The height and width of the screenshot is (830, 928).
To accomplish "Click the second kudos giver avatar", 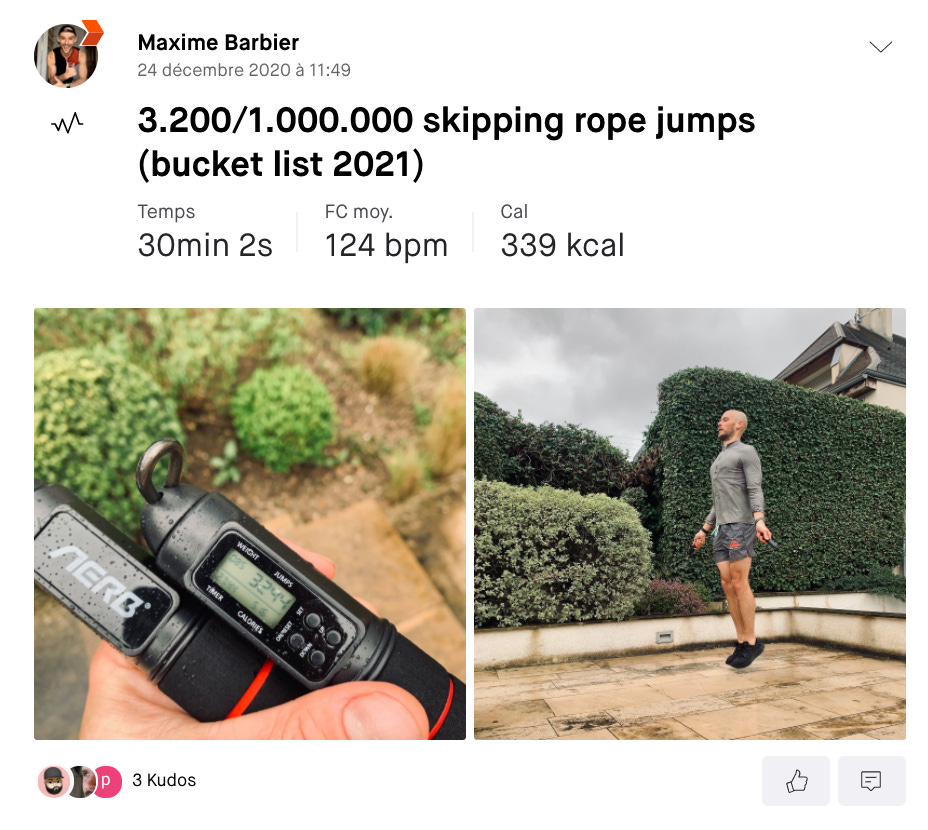I will 80,781.
